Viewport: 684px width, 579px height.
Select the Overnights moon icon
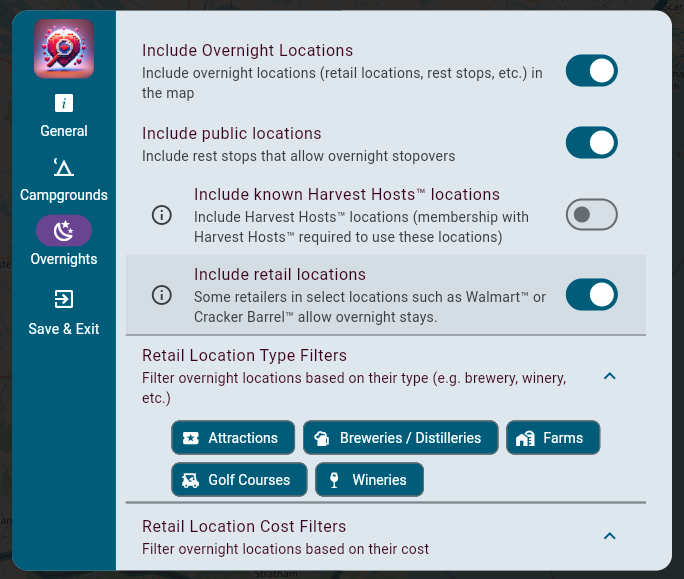click(x=64, y=231)
